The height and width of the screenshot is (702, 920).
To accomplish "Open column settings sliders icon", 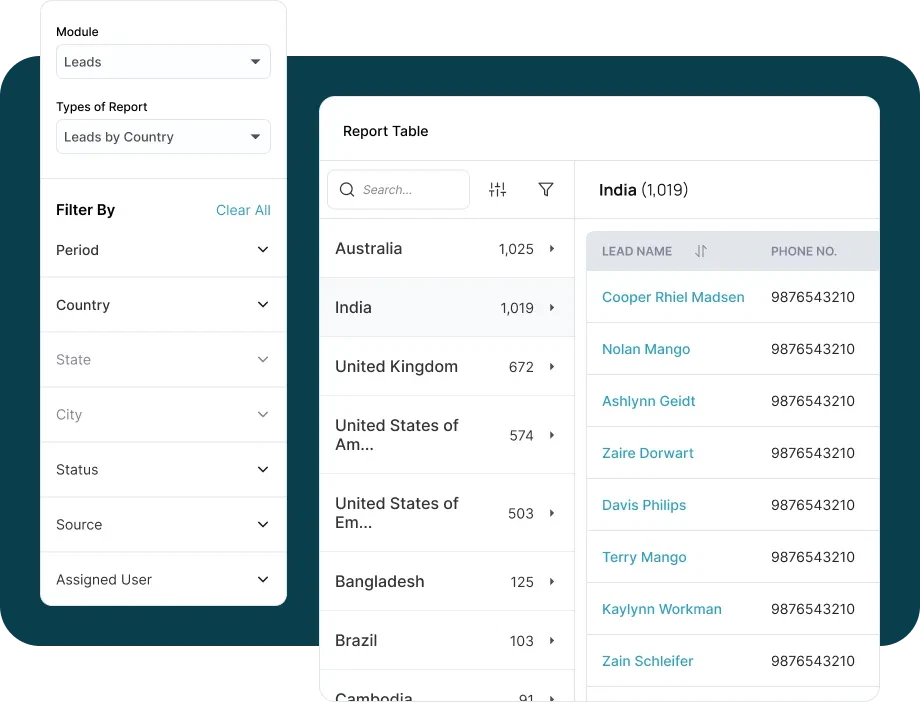I will tap(497, 190).
